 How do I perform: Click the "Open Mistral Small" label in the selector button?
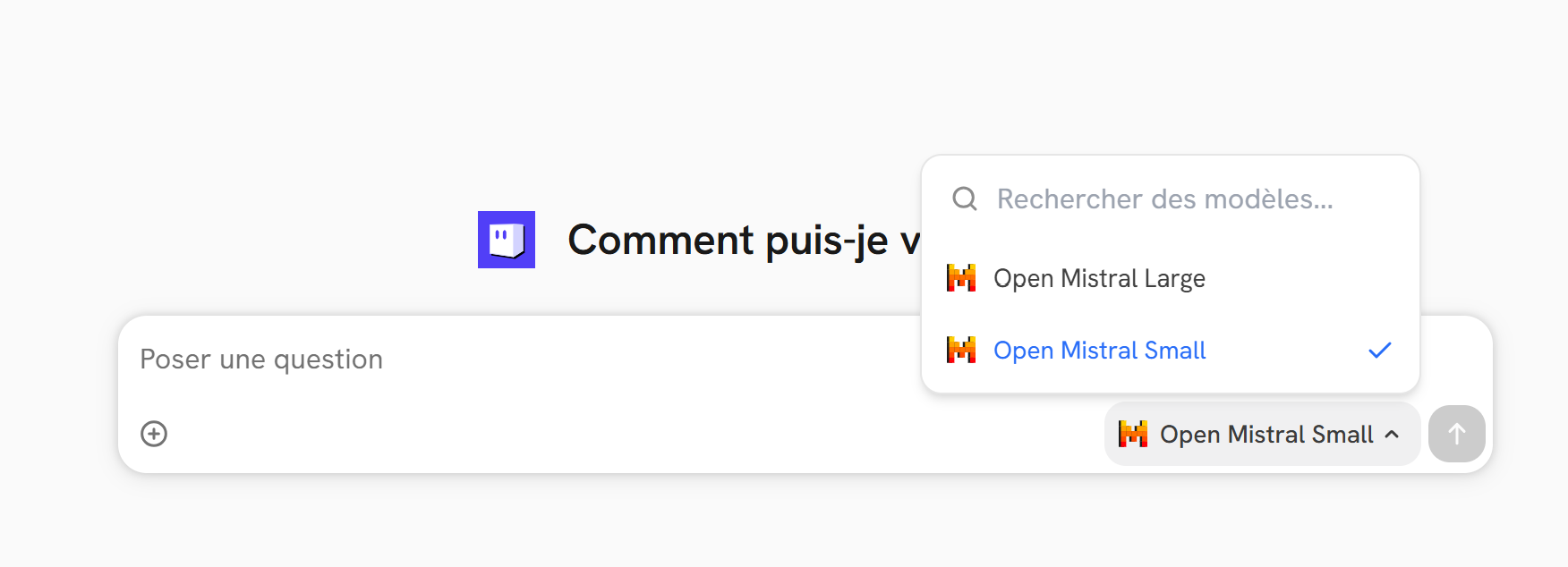click(x=1265, y=435)
